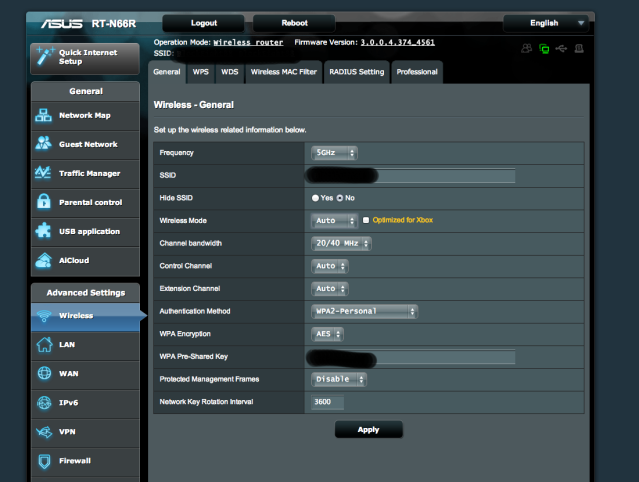Open the IPv6 settings menu item
Screen dimensions: 639x482
(x=85, y=403)
